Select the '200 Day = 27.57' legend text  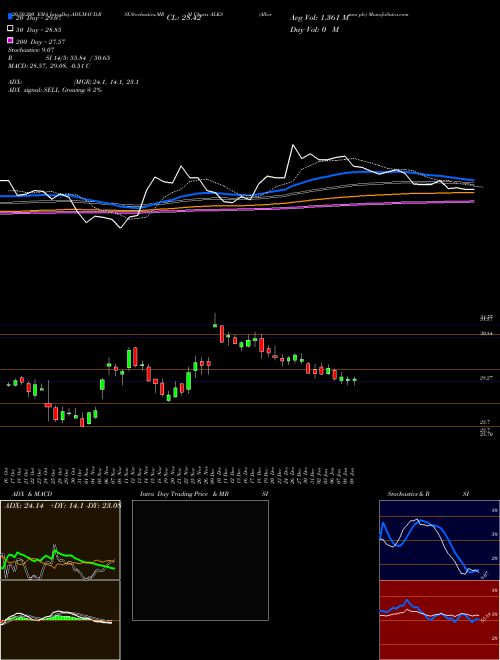40,42
